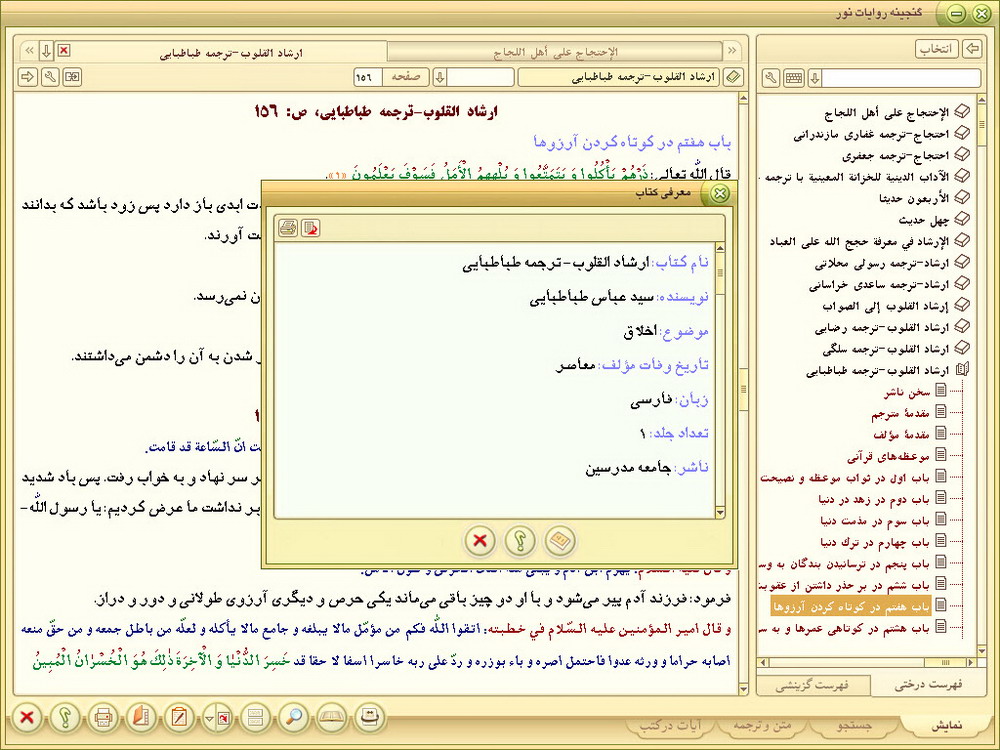The width and height of the screenshot is (1000, 750).
Task: Open the on-screen keyboard icon in the tree panel
Action: [794, 78]
